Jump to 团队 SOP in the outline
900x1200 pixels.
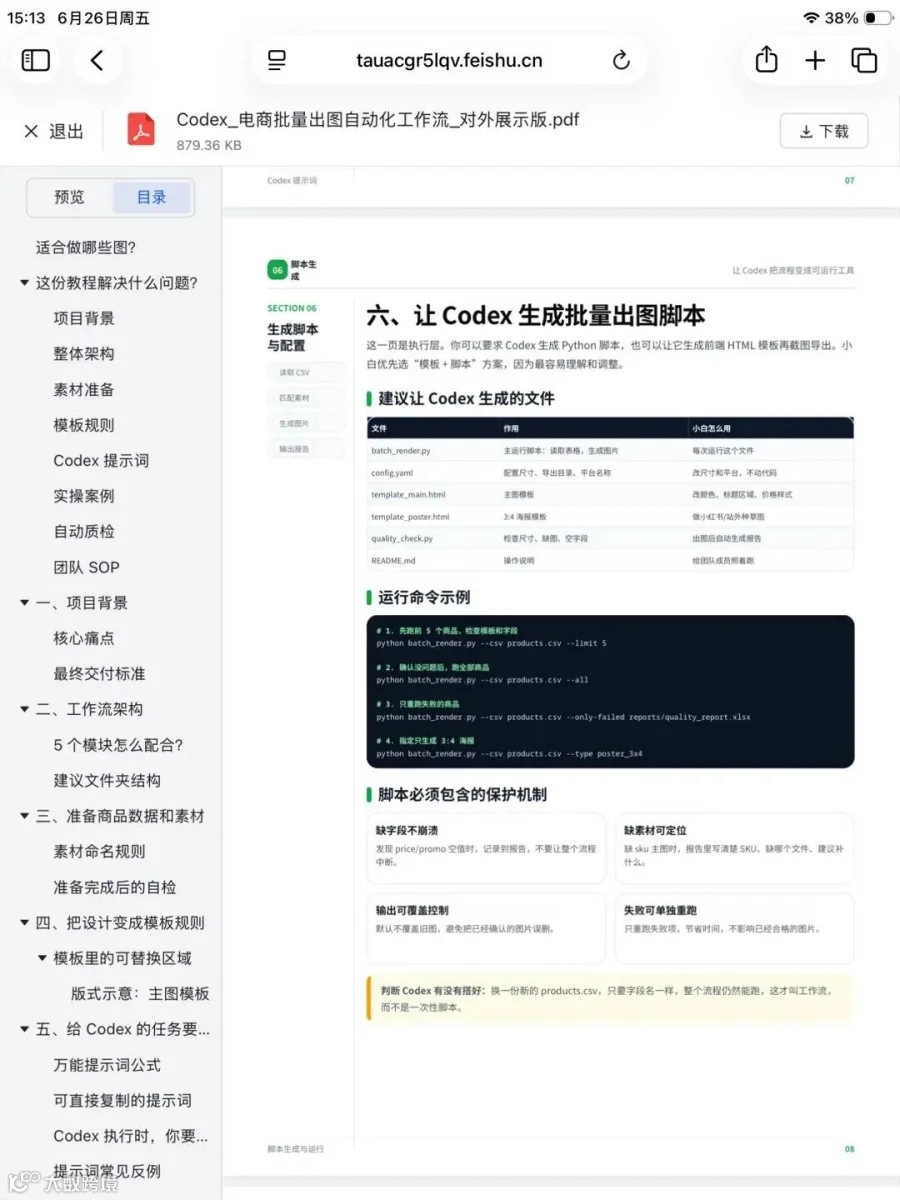tap(87, 567)
